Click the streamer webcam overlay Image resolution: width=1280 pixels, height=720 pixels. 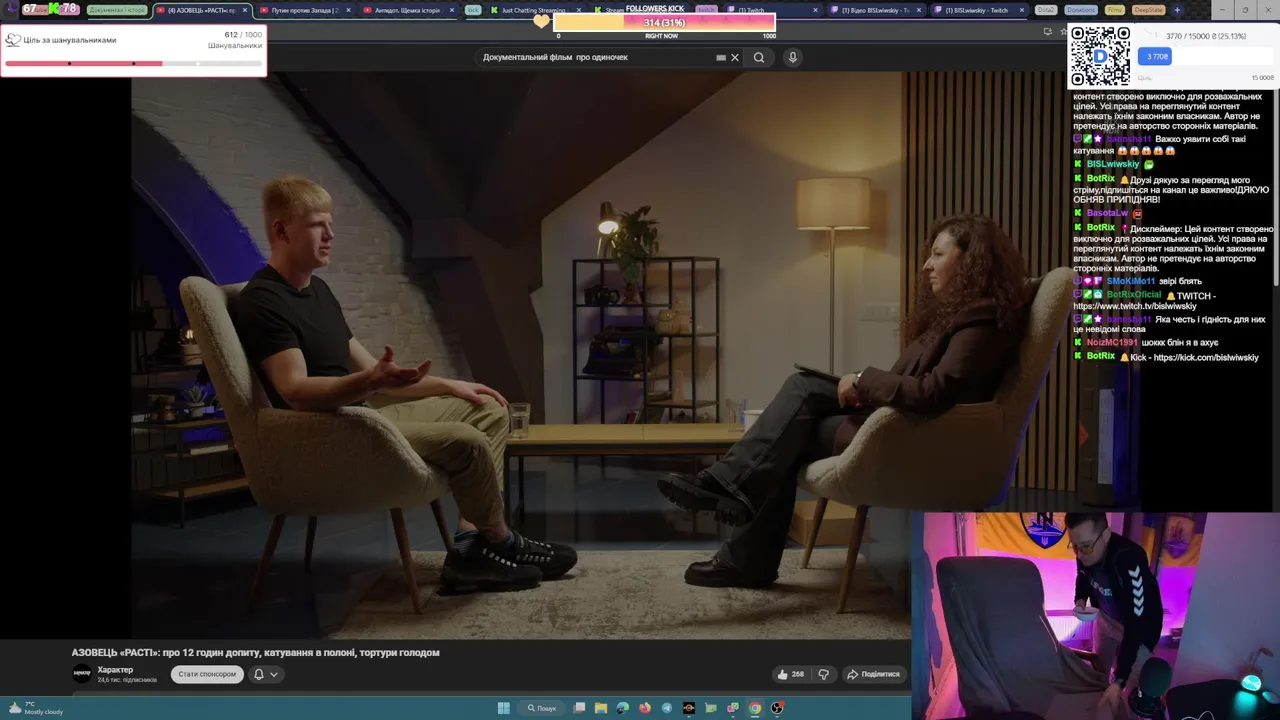coord(1095,615)
